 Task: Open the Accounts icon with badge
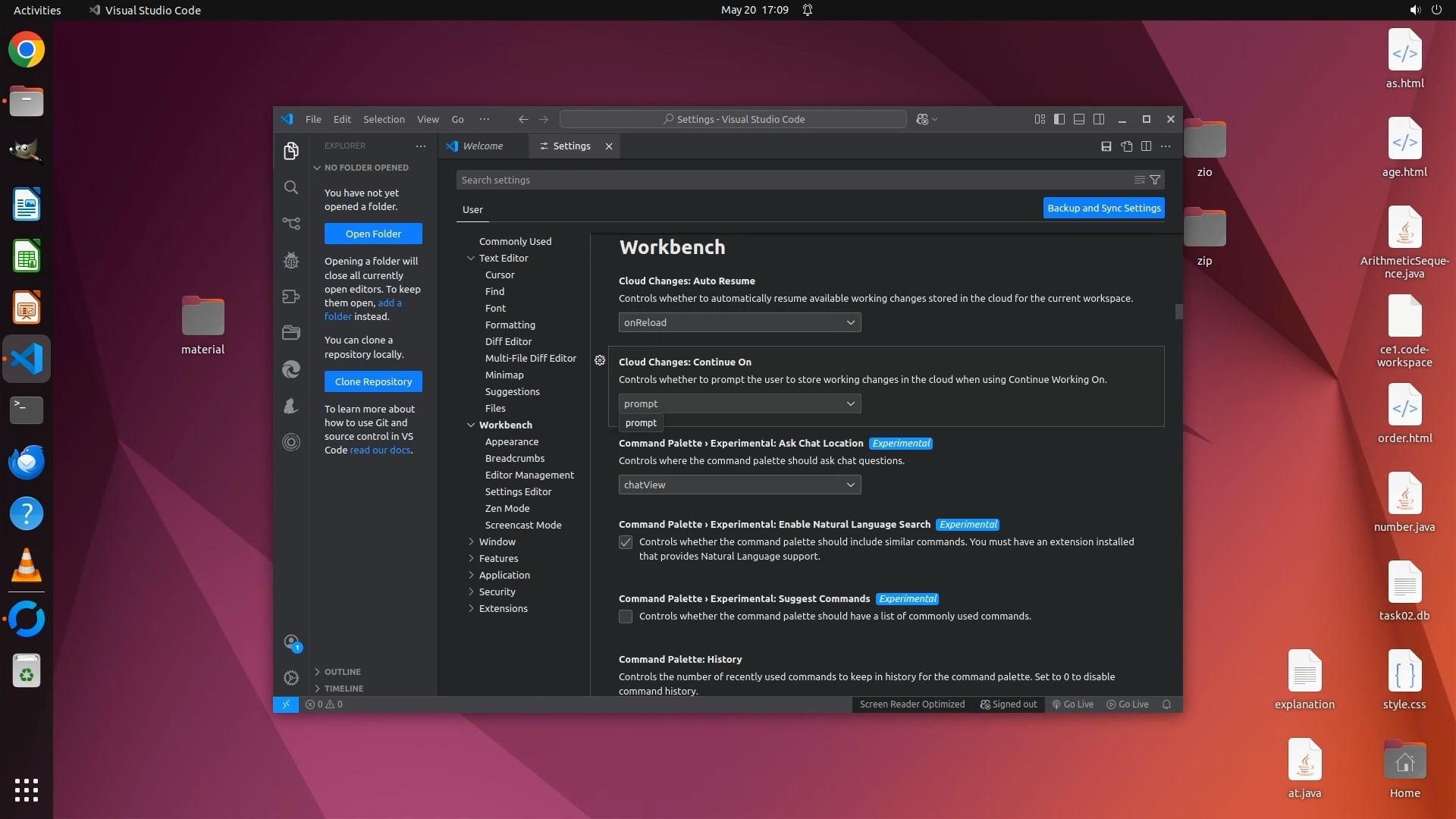[291, 642]
